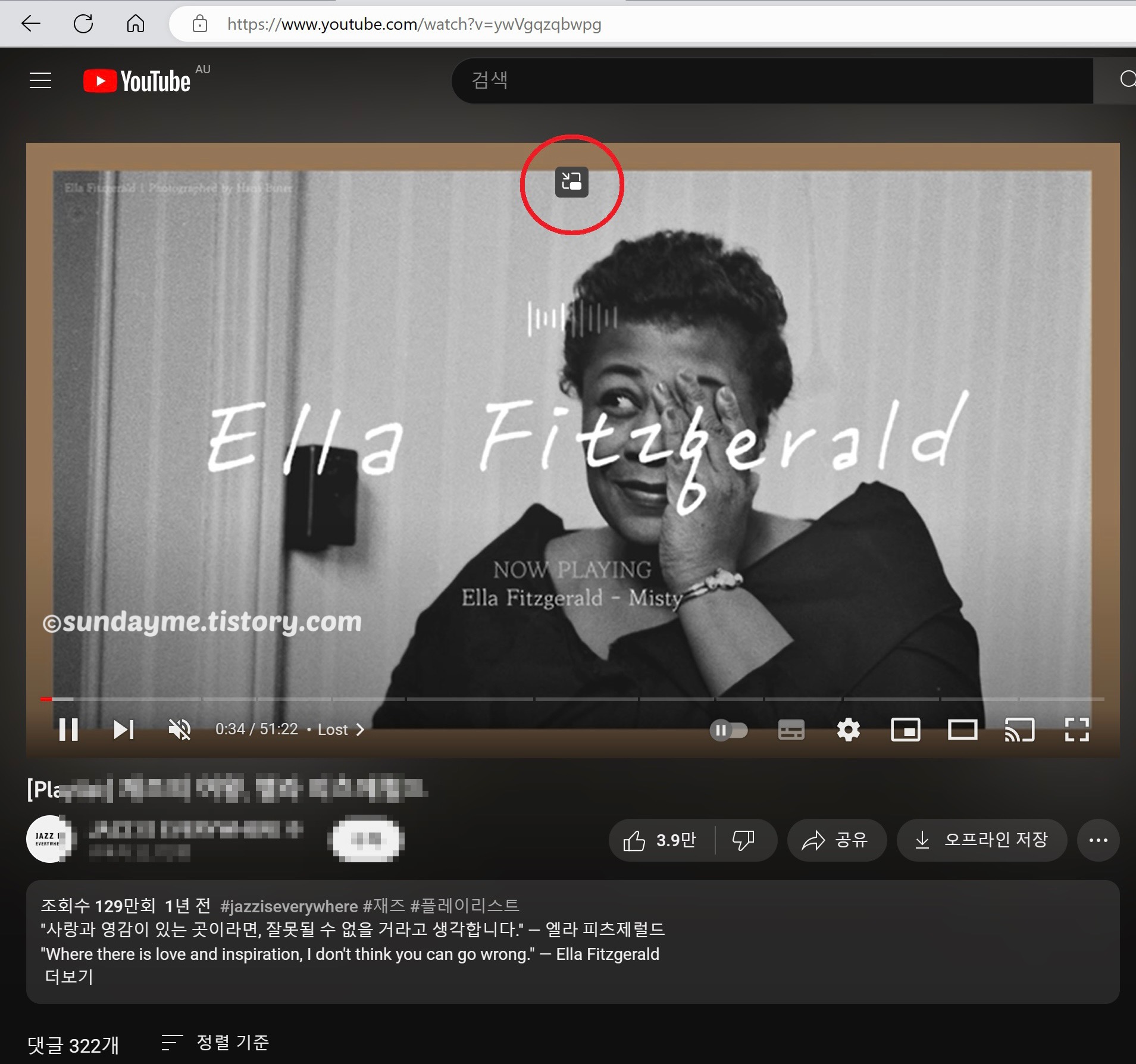
Task: Open the #재즈 hashtag link
Action: click(384, 906)
